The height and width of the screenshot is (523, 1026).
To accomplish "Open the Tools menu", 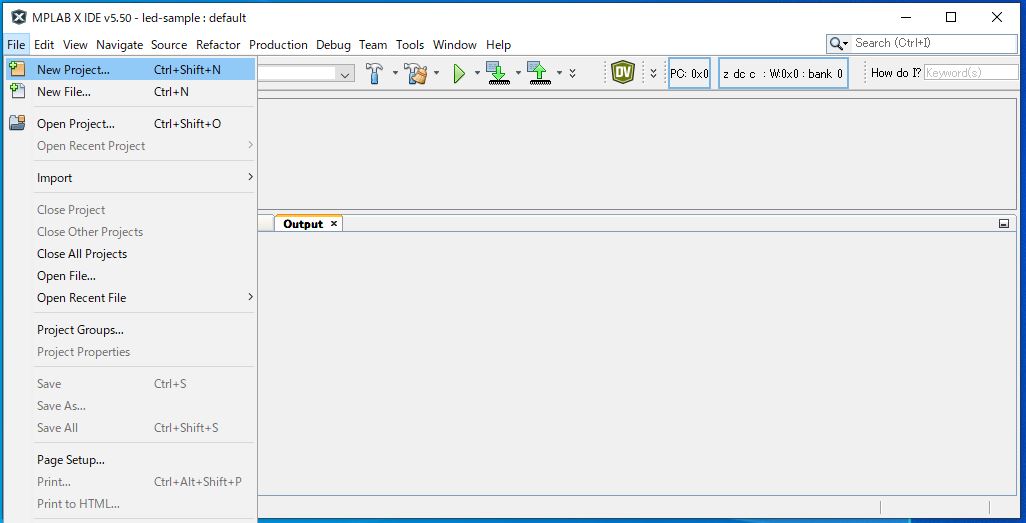I will point(410,45).
